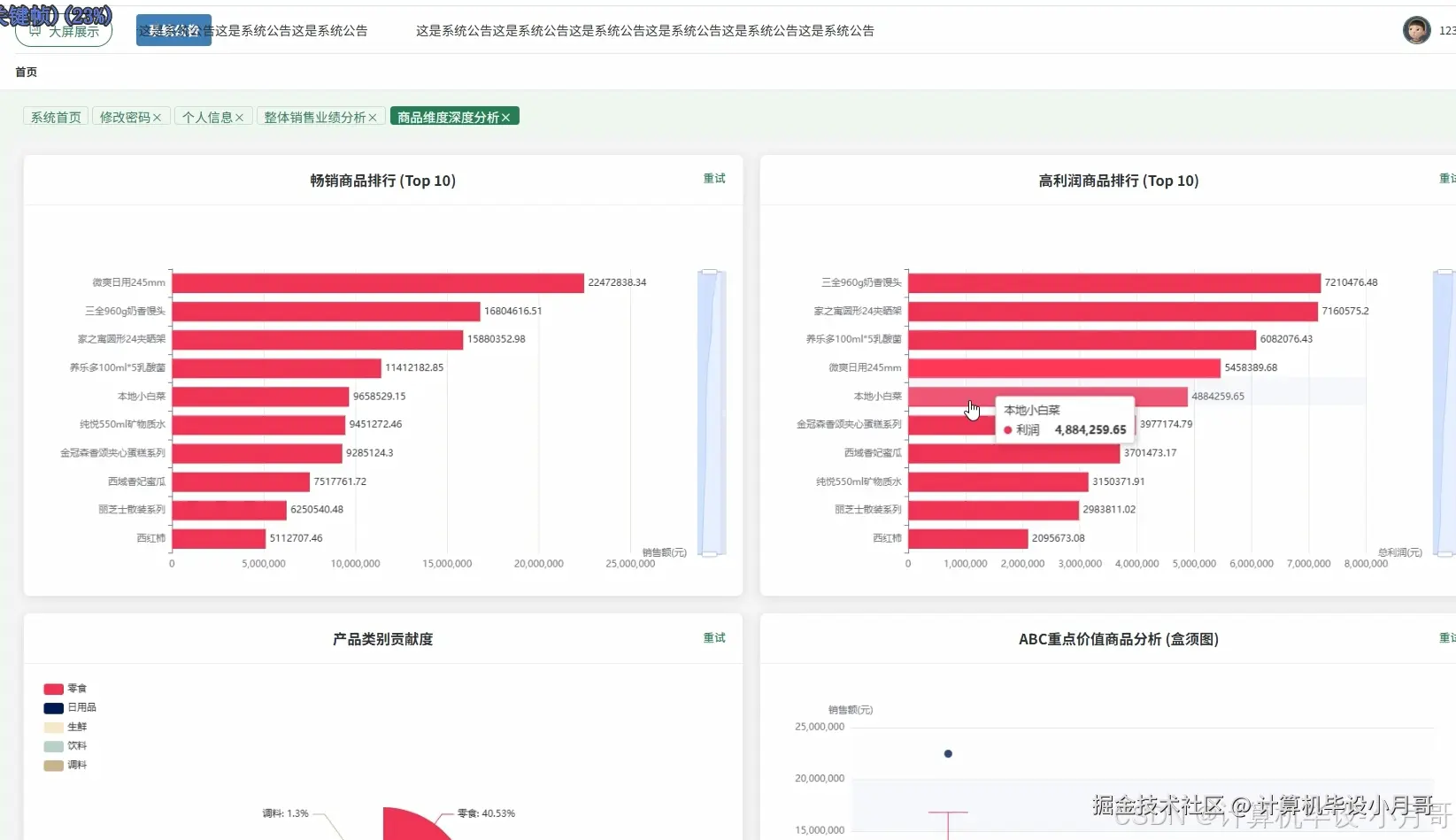Click the red 零食 pie slice
Image resolution: width=1456 pixels, height=840 pixels.
(412, 827)
